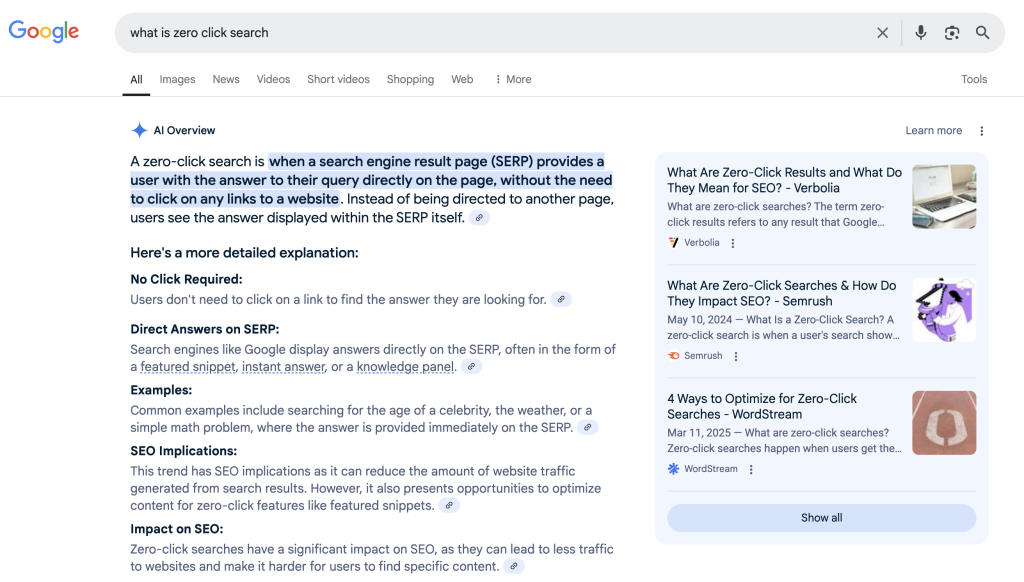Open source link icon after 'knowledge panel'
Screen dimensions: 1024x582
coord(471,366)
